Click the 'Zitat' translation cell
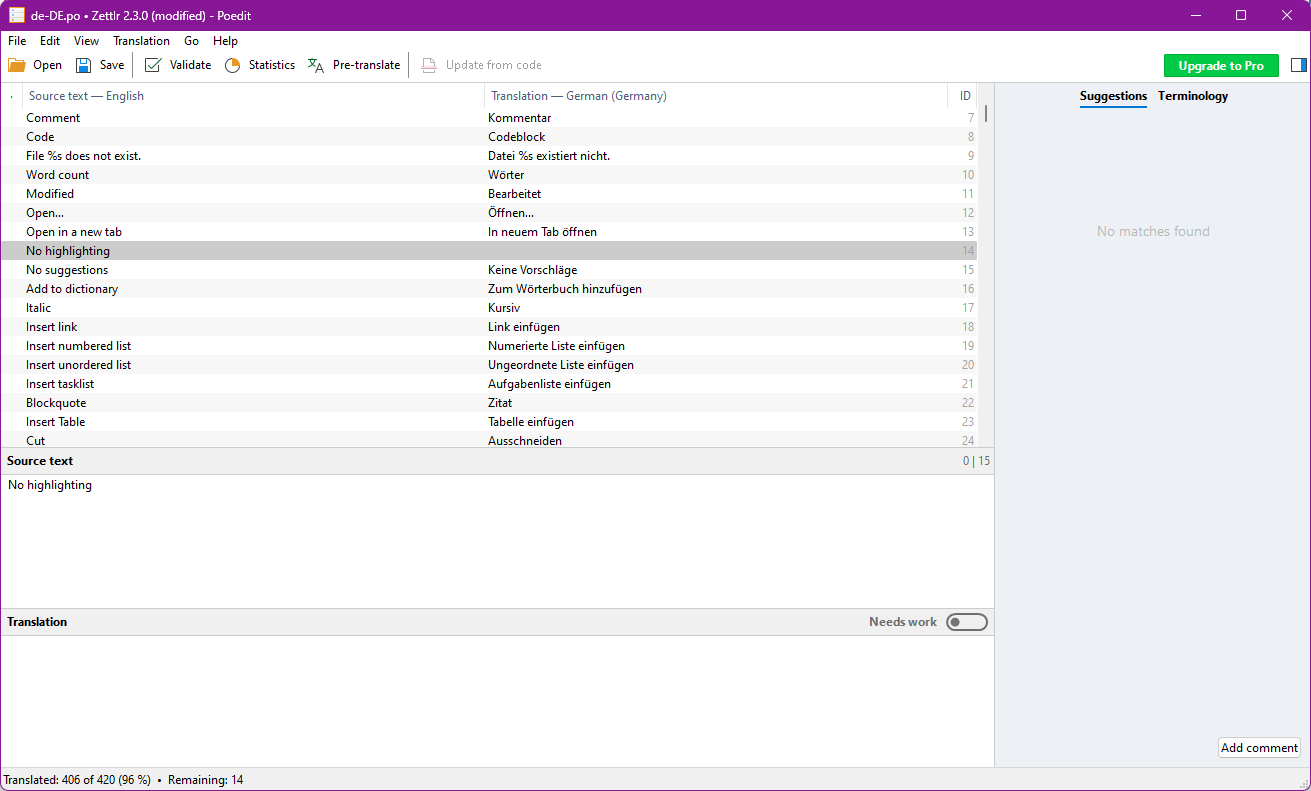Viewport: 1311px width, 791px height. (500, 403)
